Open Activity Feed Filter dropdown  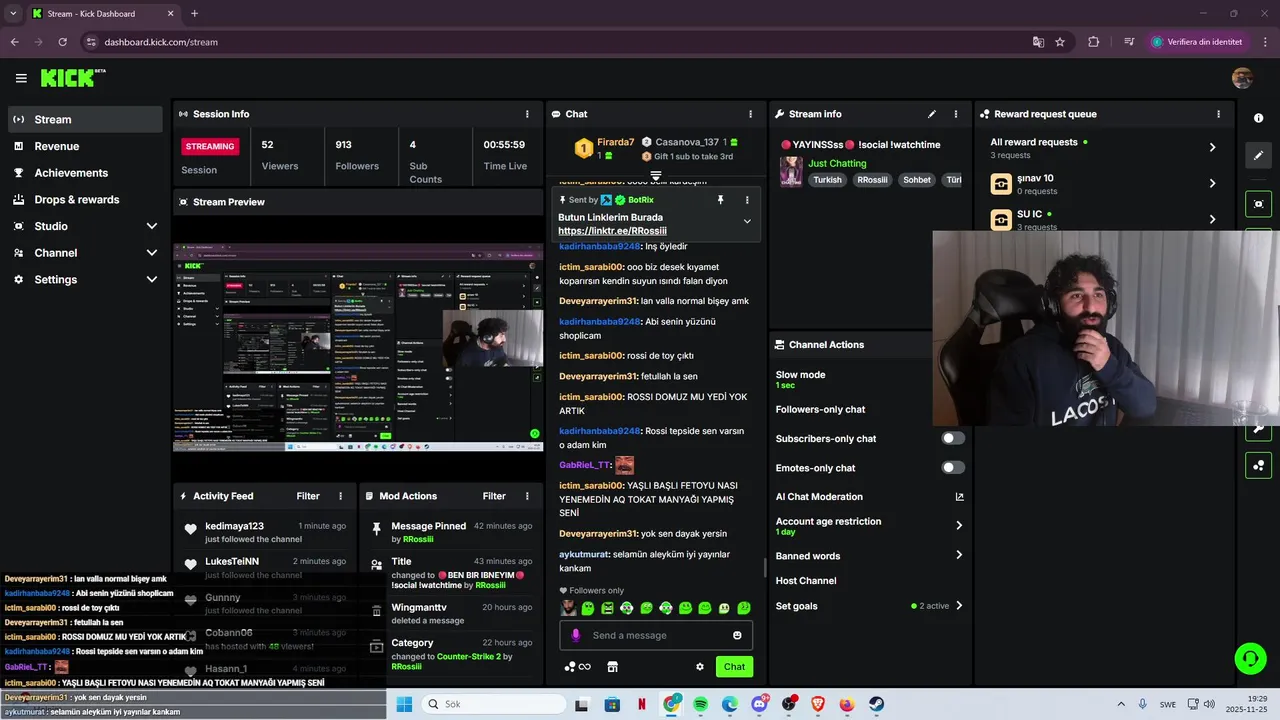[308, 496]
